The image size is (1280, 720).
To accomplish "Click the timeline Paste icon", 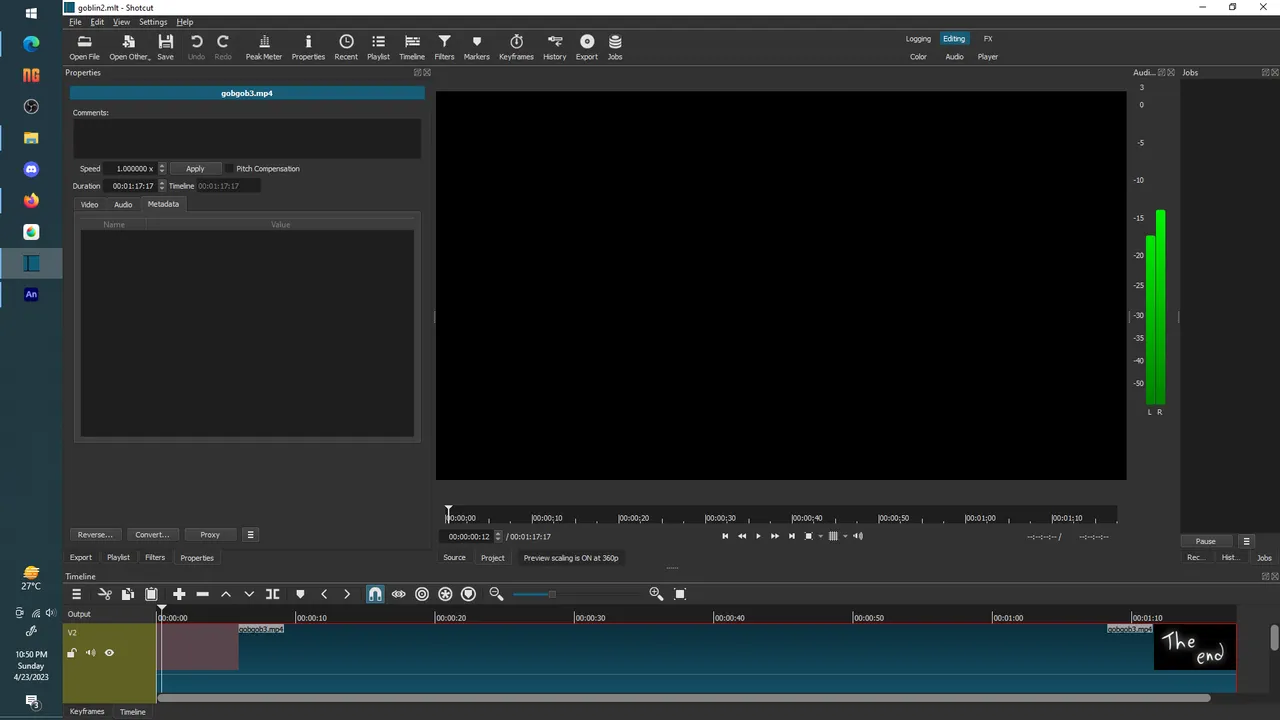I will tap(151, 594).
